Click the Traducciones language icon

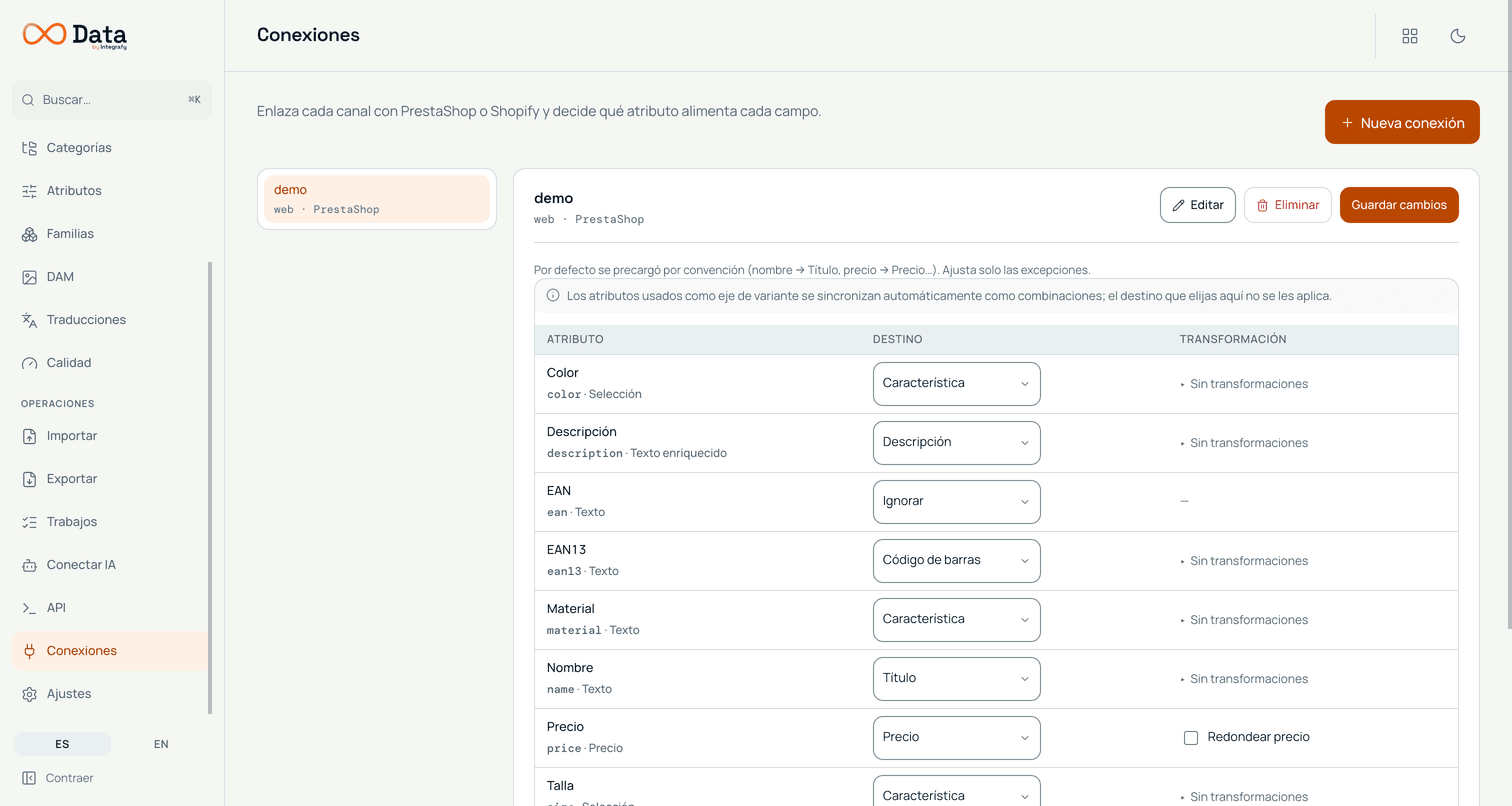pos(29,320)
